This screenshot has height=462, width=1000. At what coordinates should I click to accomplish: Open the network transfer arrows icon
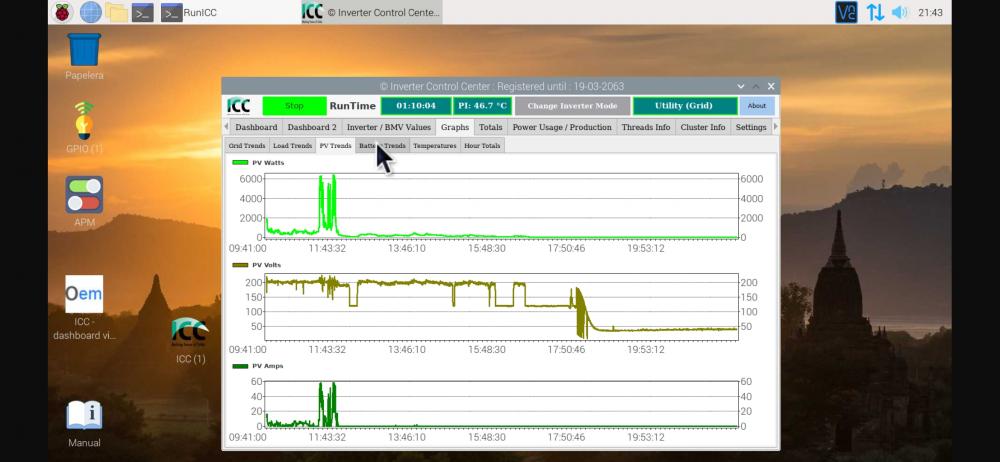click(x=875, y=12)
